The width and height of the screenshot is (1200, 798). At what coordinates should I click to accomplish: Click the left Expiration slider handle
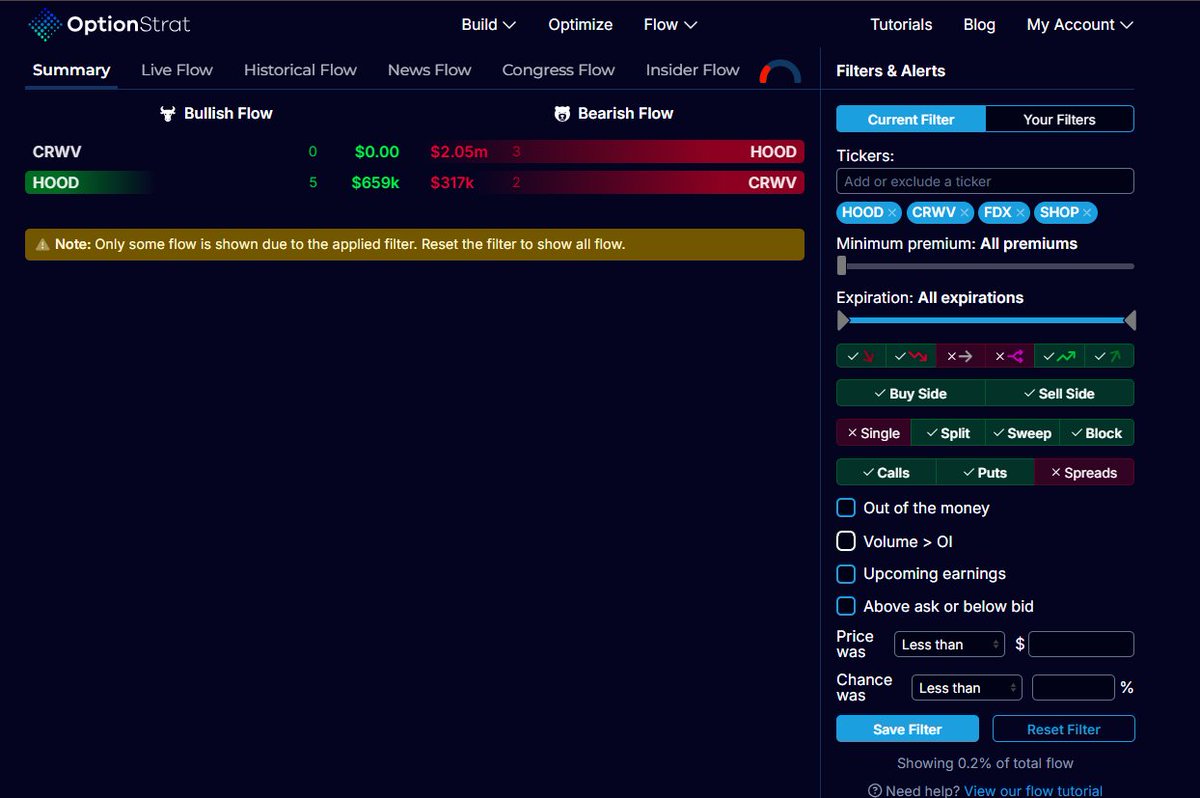[843, 320]
